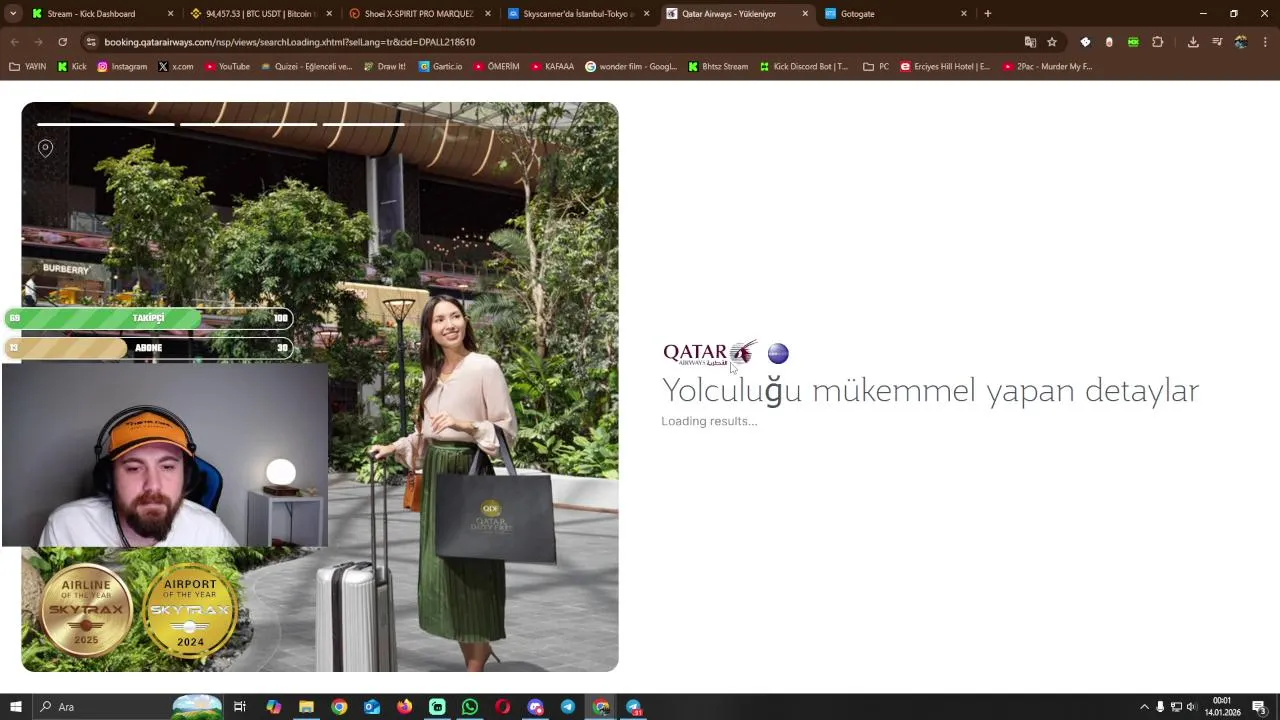Screen dimensions: 1280x720
Task: Open the Windows Start menu
Action: pos(15,707)
